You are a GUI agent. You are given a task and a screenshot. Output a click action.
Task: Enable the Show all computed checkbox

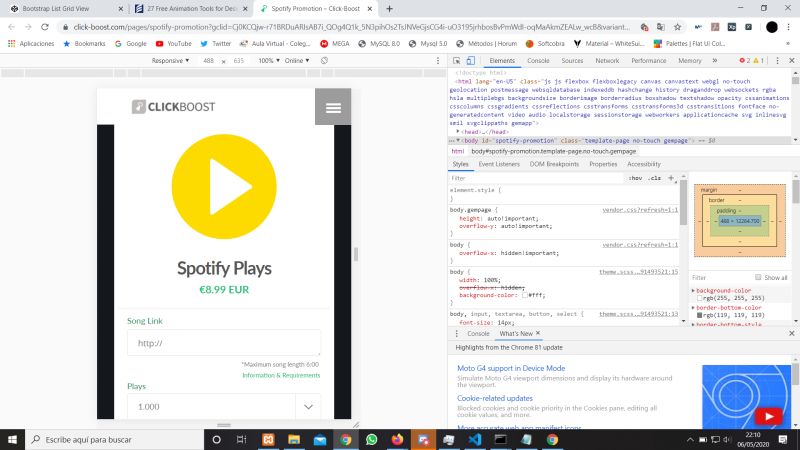(x=758, y=277)
